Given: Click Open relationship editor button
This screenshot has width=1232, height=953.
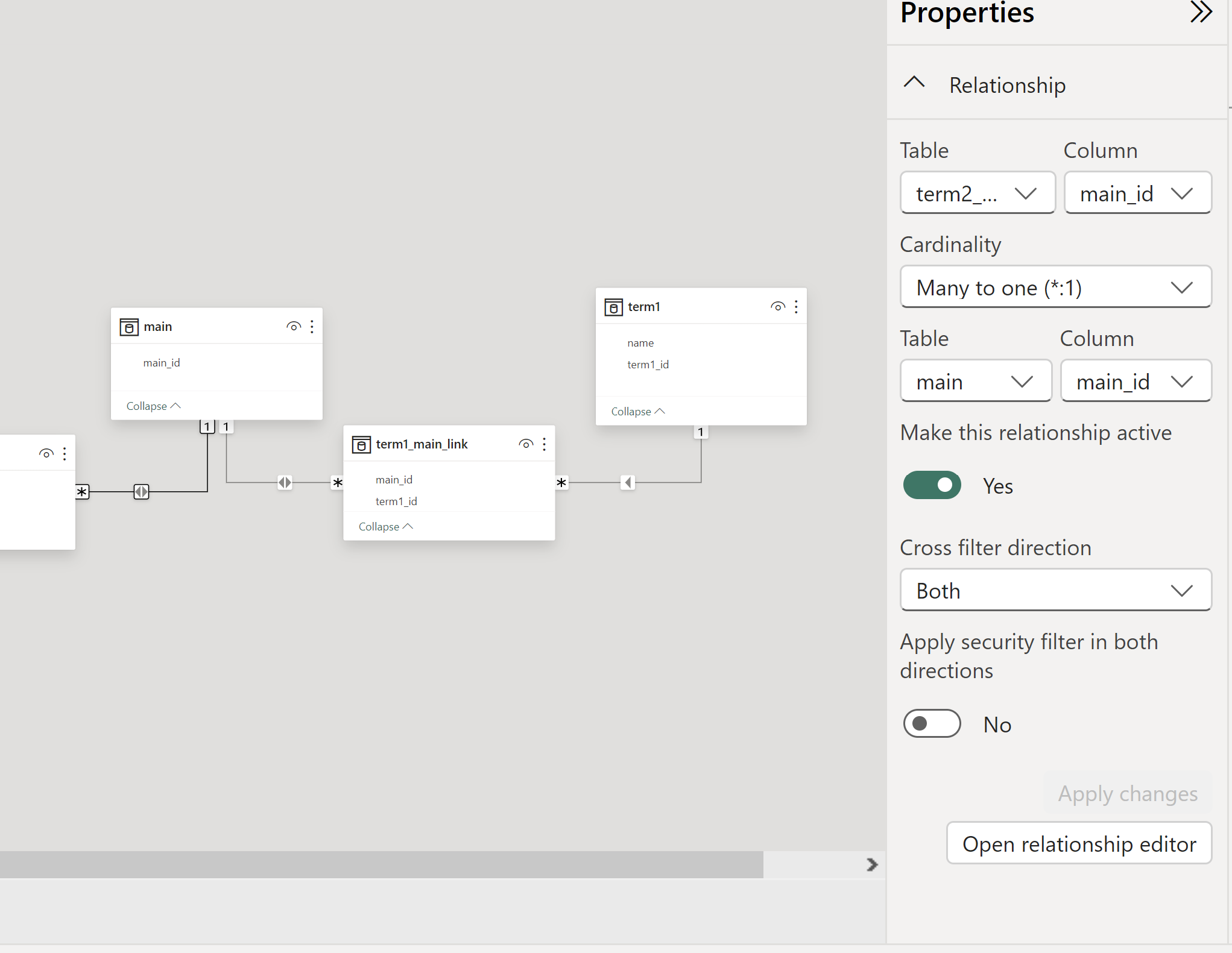Looking at the screenshot, I should [x=1079, y=843].
